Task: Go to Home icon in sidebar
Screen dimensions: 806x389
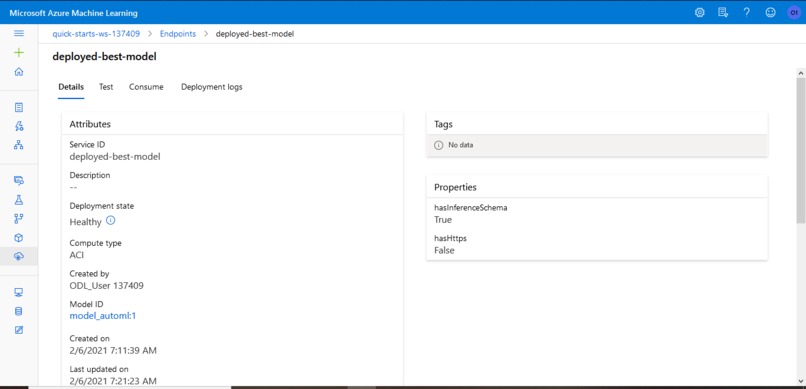Action: (x=19, y=72)
